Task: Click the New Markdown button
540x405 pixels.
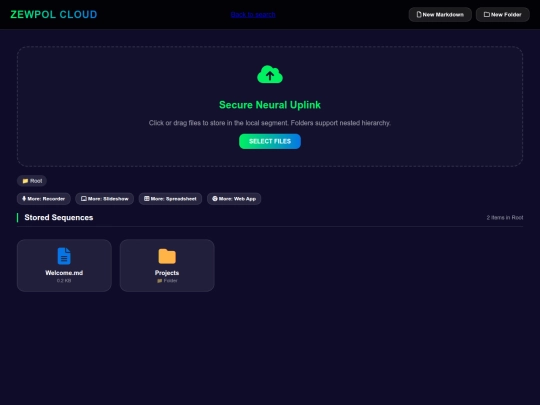Action: pyautogui.click(x=440, y=14)
